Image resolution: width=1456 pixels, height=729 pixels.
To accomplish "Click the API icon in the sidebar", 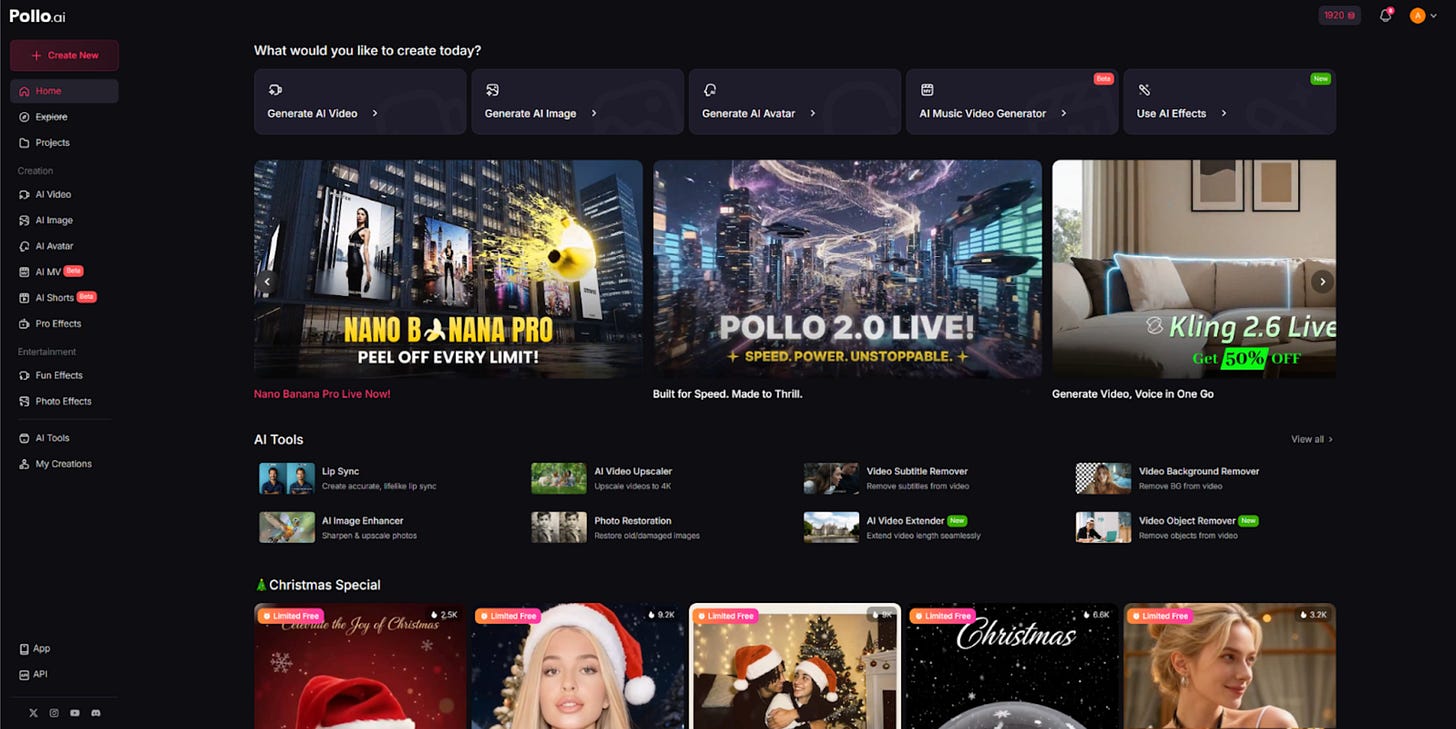I will (24, 675).
